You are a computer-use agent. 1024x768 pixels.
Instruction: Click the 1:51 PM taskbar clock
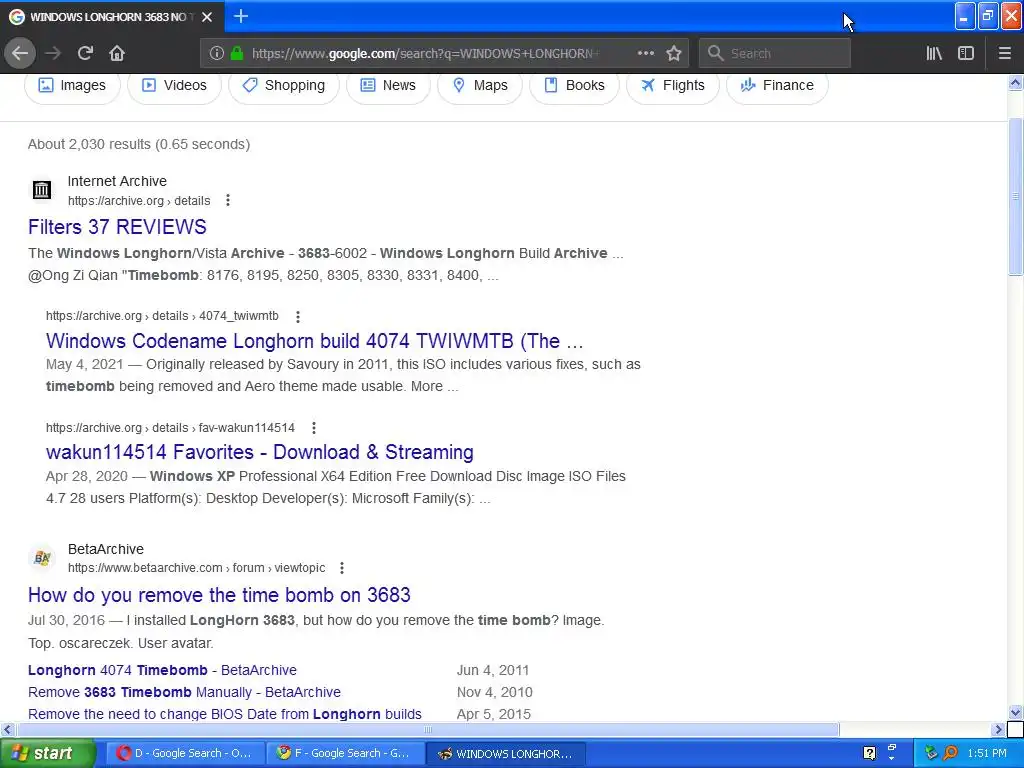(987, 754)
